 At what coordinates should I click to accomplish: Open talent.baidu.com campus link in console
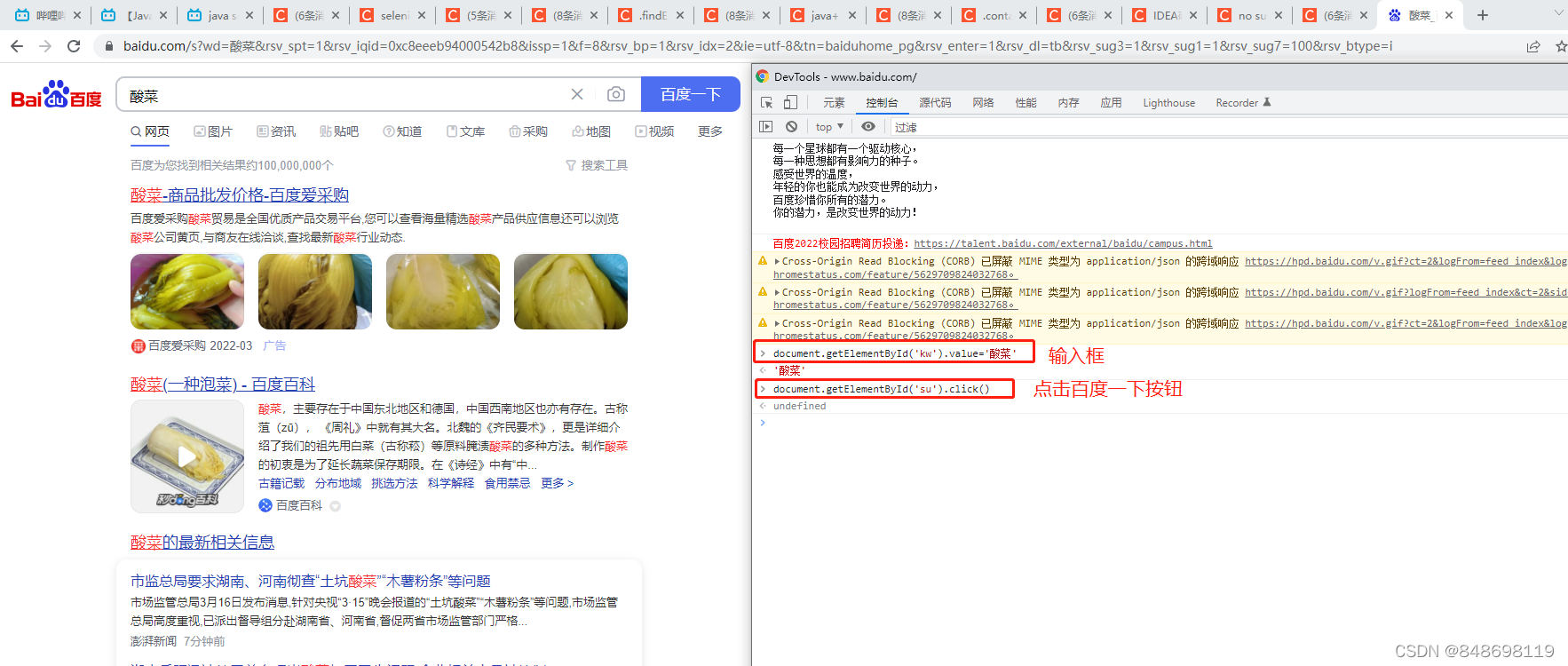tap(1063, 243)
